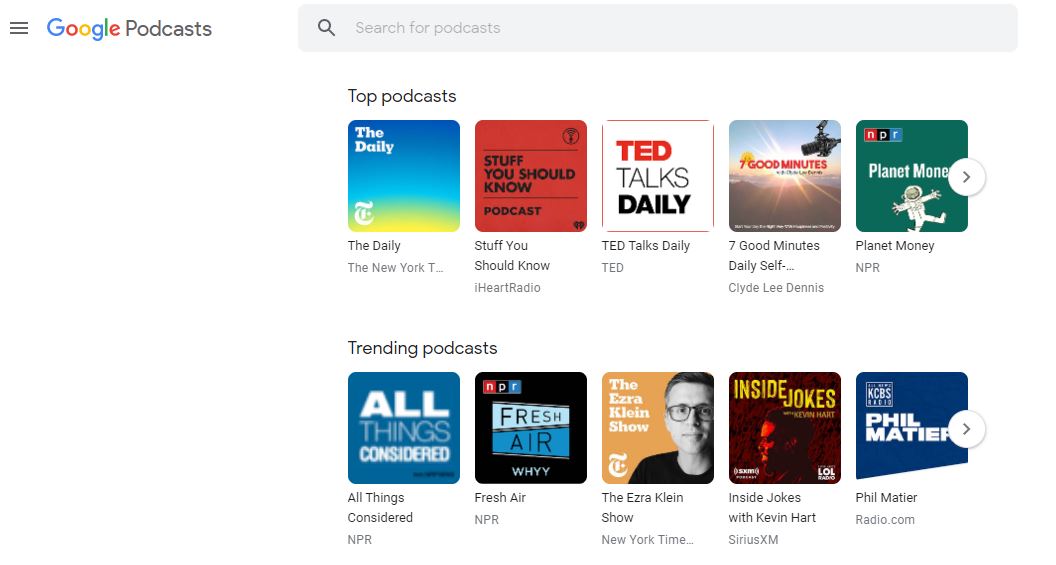1056x565 pixels.
Task: Click the Google Podcasts logo
Action: 129,29
